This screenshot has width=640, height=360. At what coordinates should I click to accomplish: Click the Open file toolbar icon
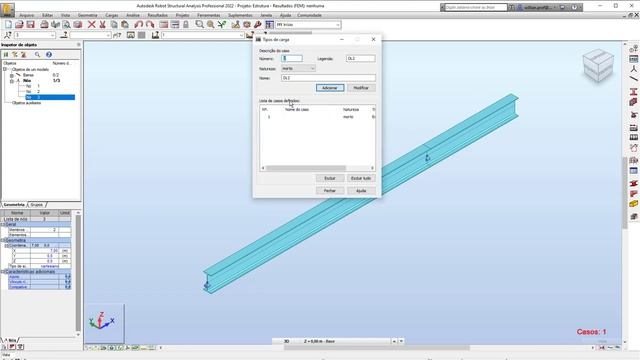coord(19,24)
